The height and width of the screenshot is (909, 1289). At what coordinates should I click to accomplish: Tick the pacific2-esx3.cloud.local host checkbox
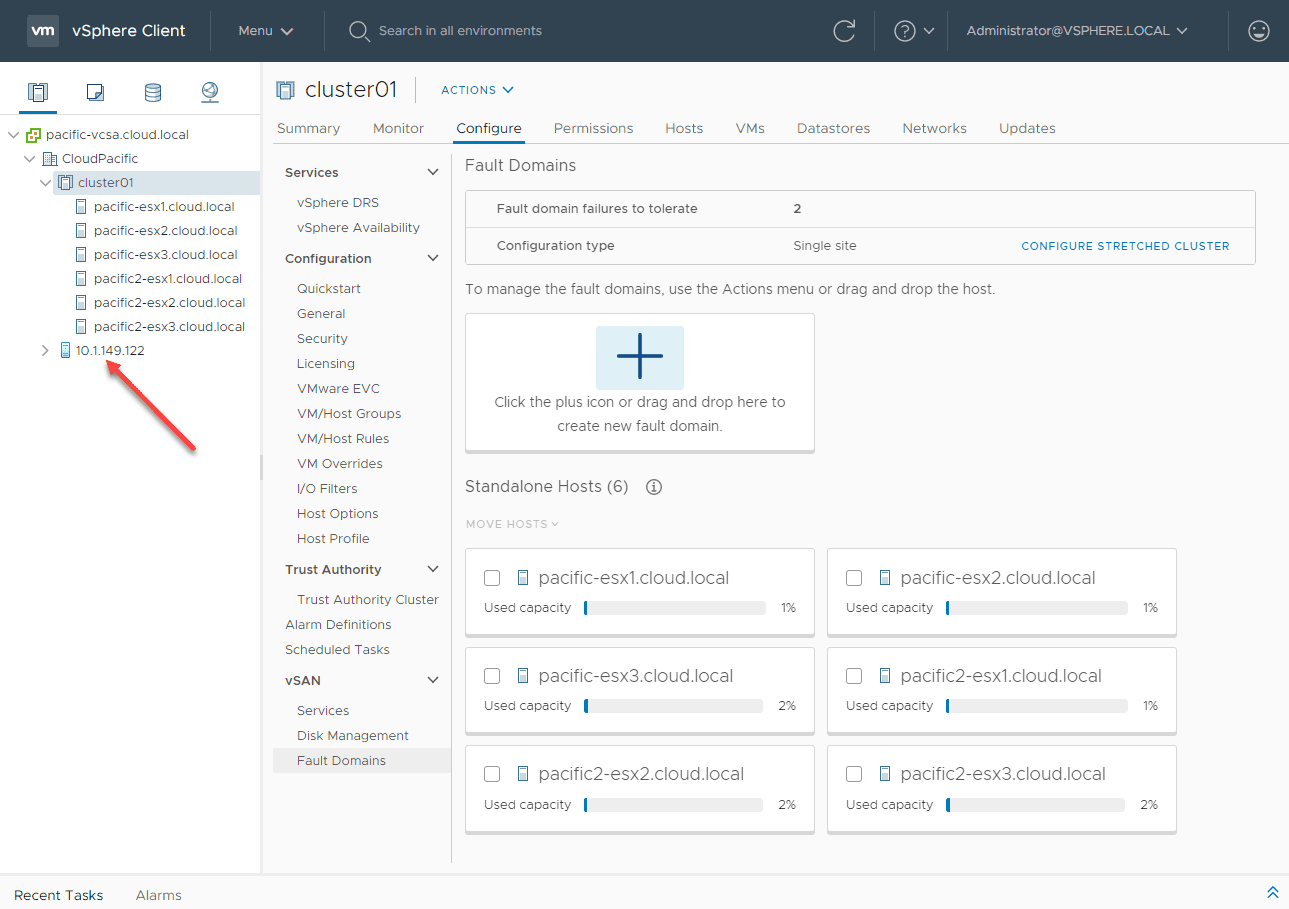tap(854, 774)
